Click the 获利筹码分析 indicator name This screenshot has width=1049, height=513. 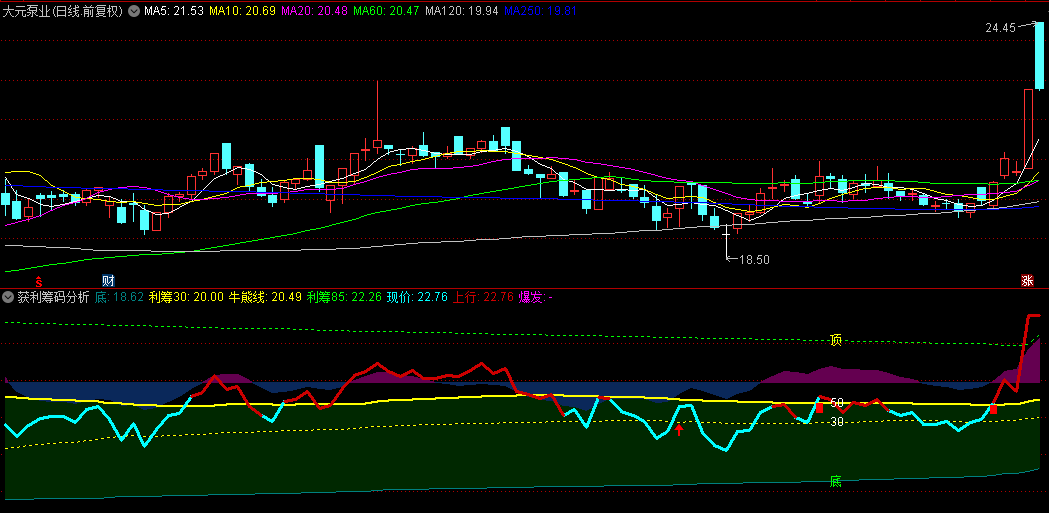[x=53, y=297]
